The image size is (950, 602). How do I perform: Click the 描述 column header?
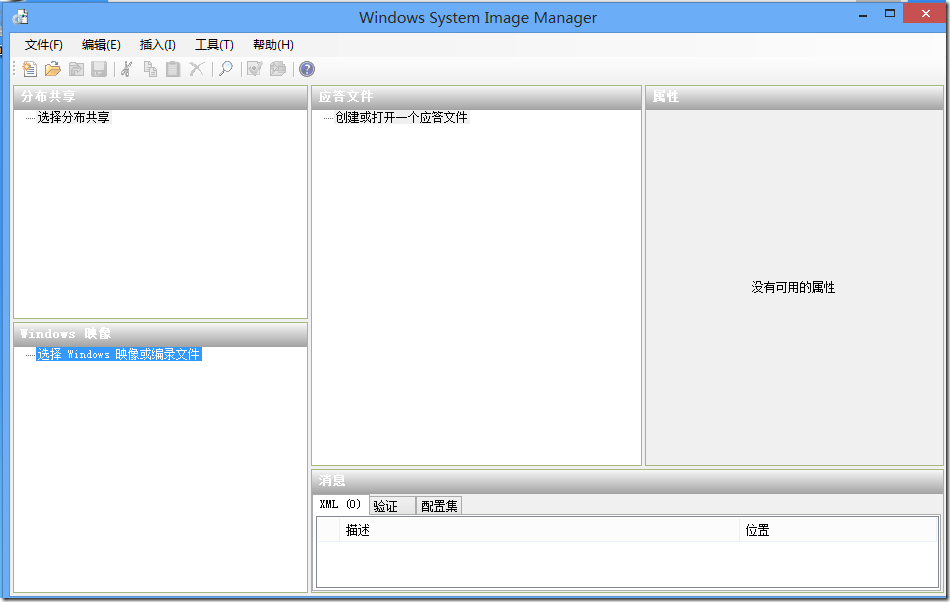(x=539, y=531)
